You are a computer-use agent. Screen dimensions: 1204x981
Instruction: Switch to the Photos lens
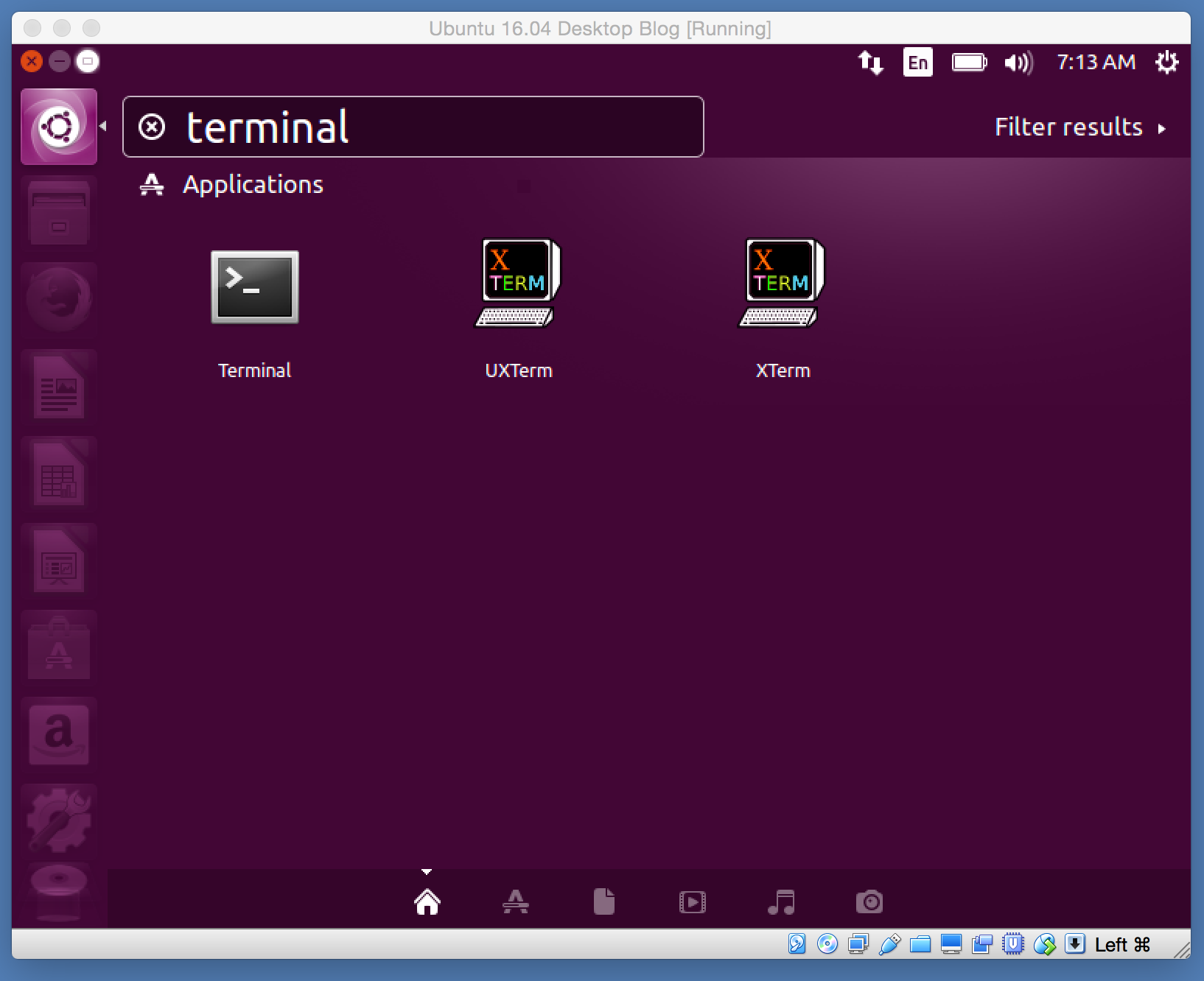click(x=869, y=901)
